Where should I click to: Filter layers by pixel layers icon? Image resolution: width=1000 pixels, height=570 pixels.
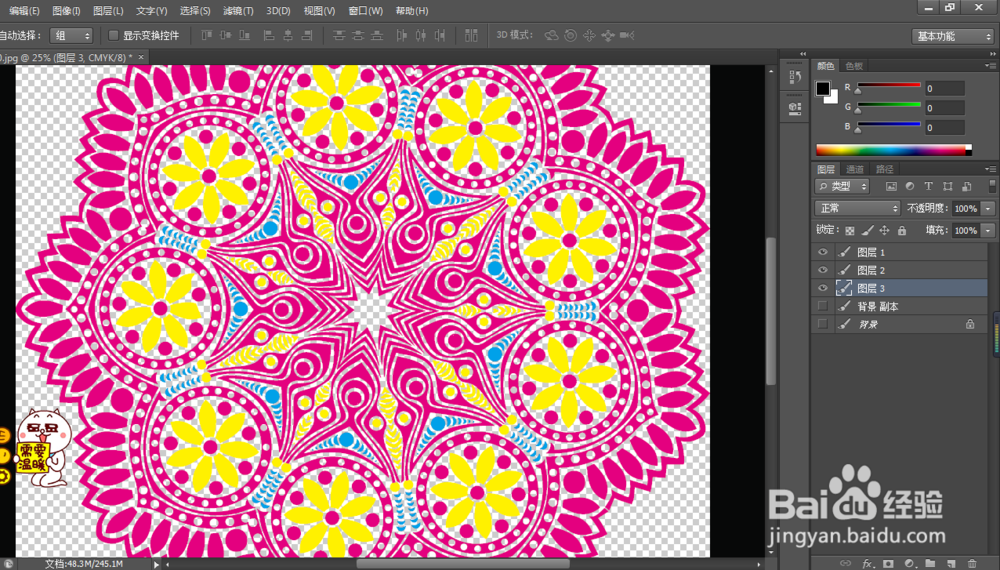(891, 186)
